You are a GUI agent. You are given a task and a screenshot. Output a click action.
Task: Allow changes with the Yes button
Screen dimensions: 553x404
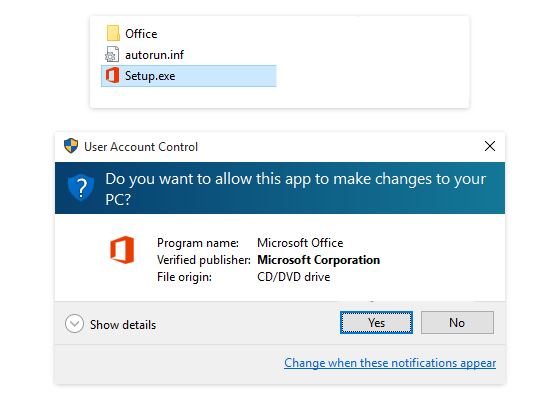coord(376,322)
